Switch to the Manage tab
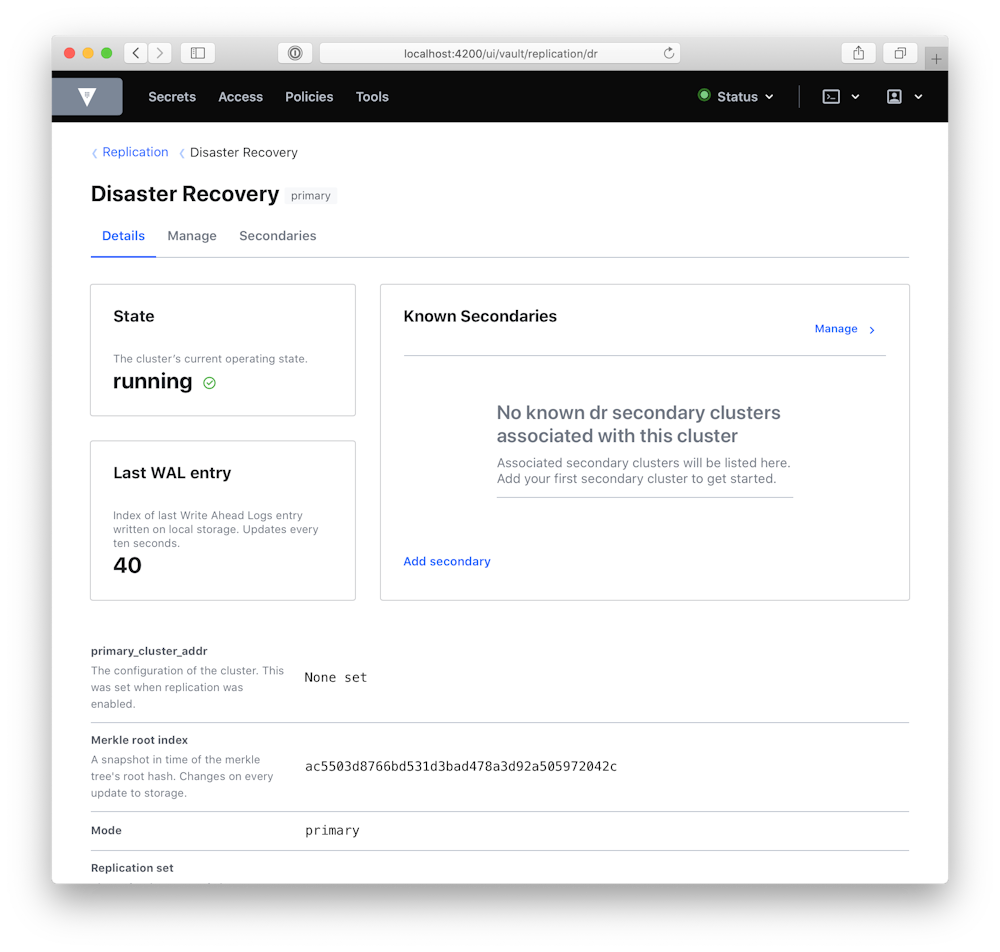 click(192, 235)
